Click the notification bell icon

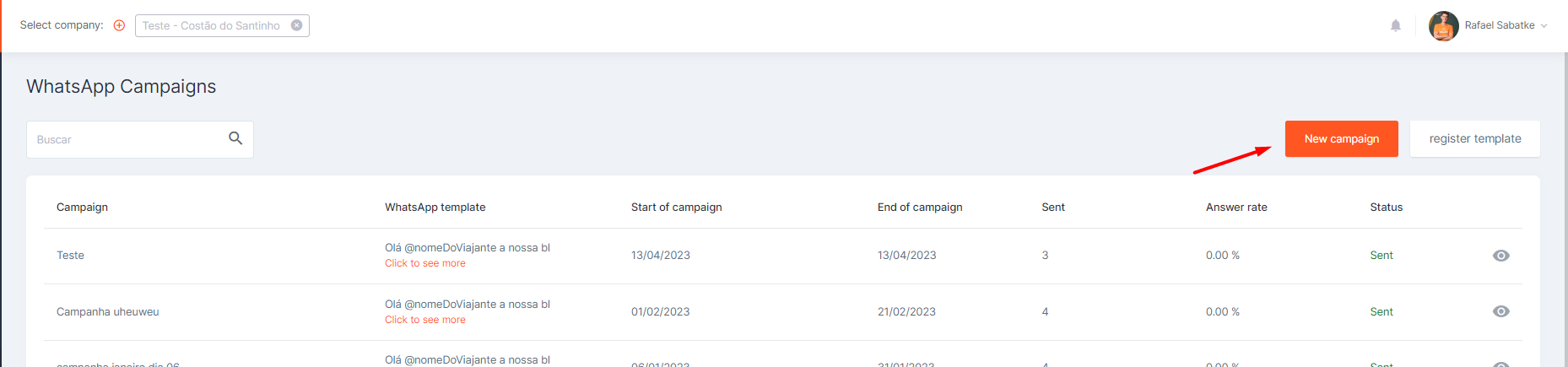[x=1396, y=25]
